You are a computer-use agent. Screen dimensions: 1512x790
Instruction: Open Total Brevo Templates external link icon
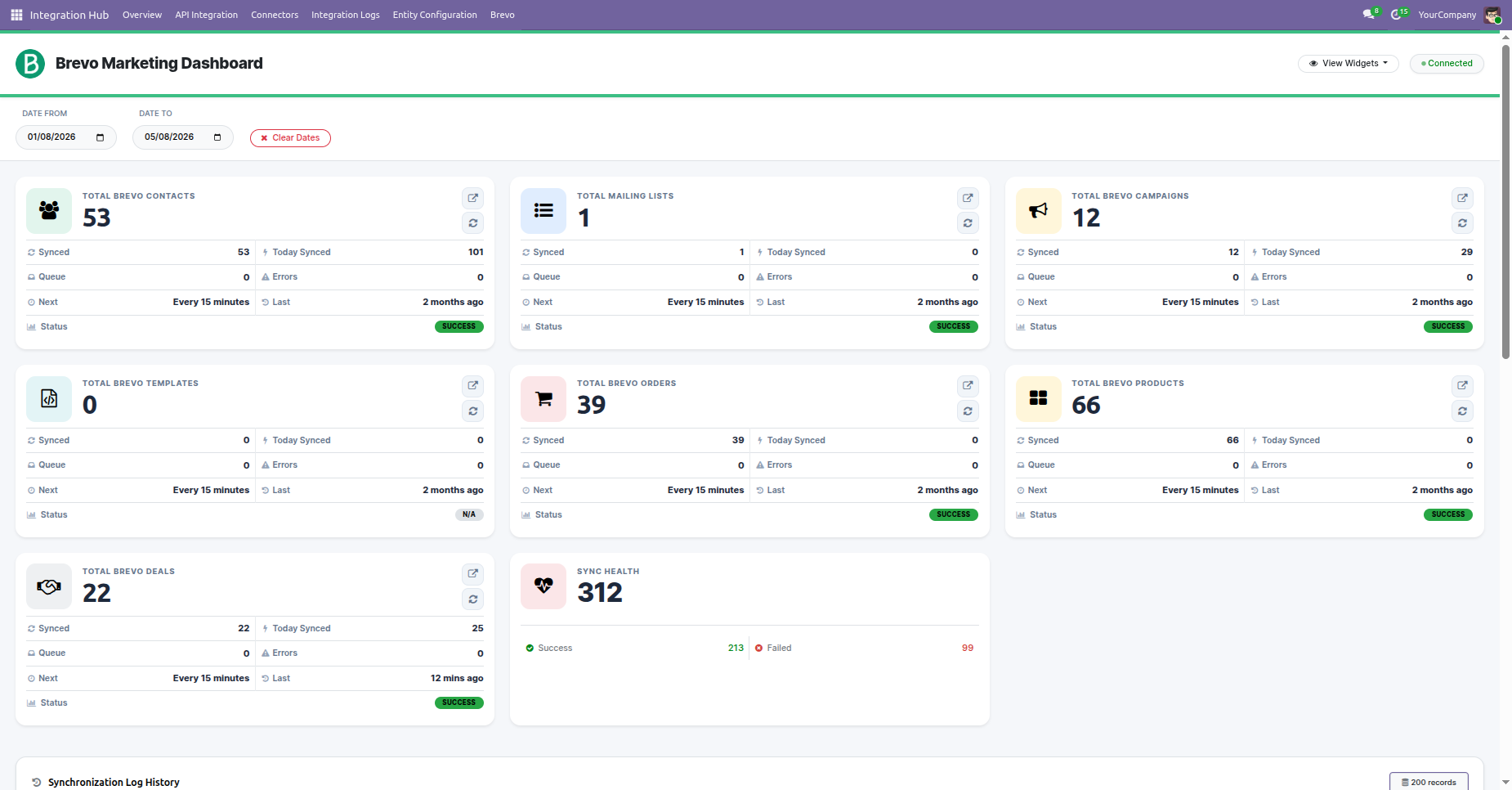(473, 385)
